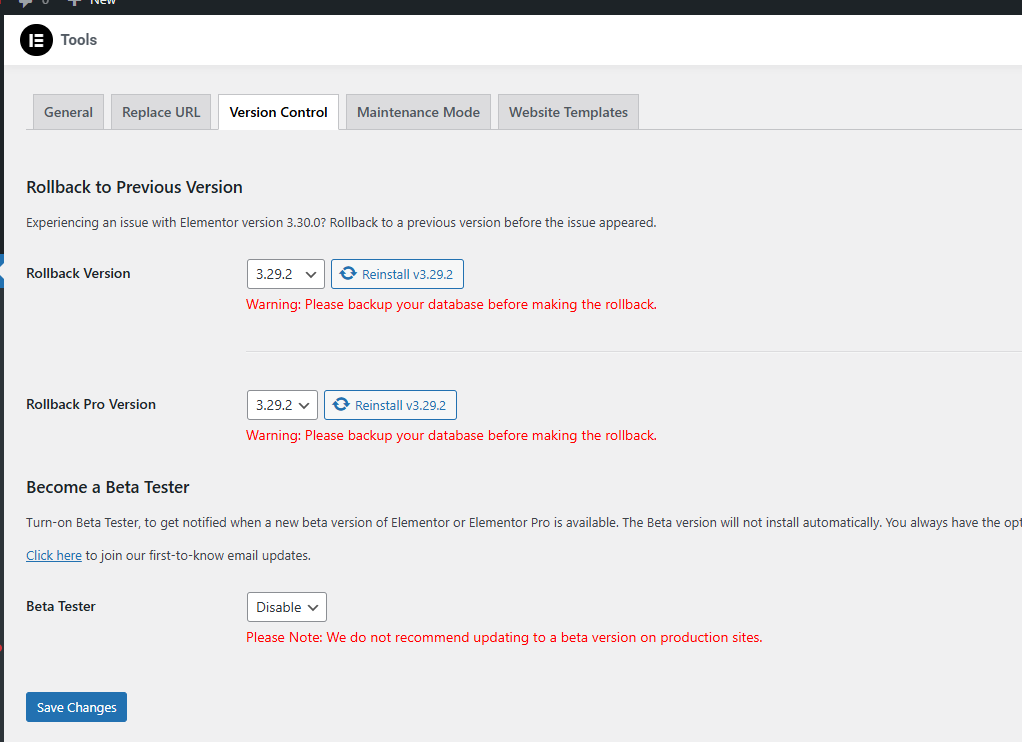Image resolution: width=1022 pixels, height=742 pixels.
Task: Open the Replace URL tab
Action: point(161,112)
